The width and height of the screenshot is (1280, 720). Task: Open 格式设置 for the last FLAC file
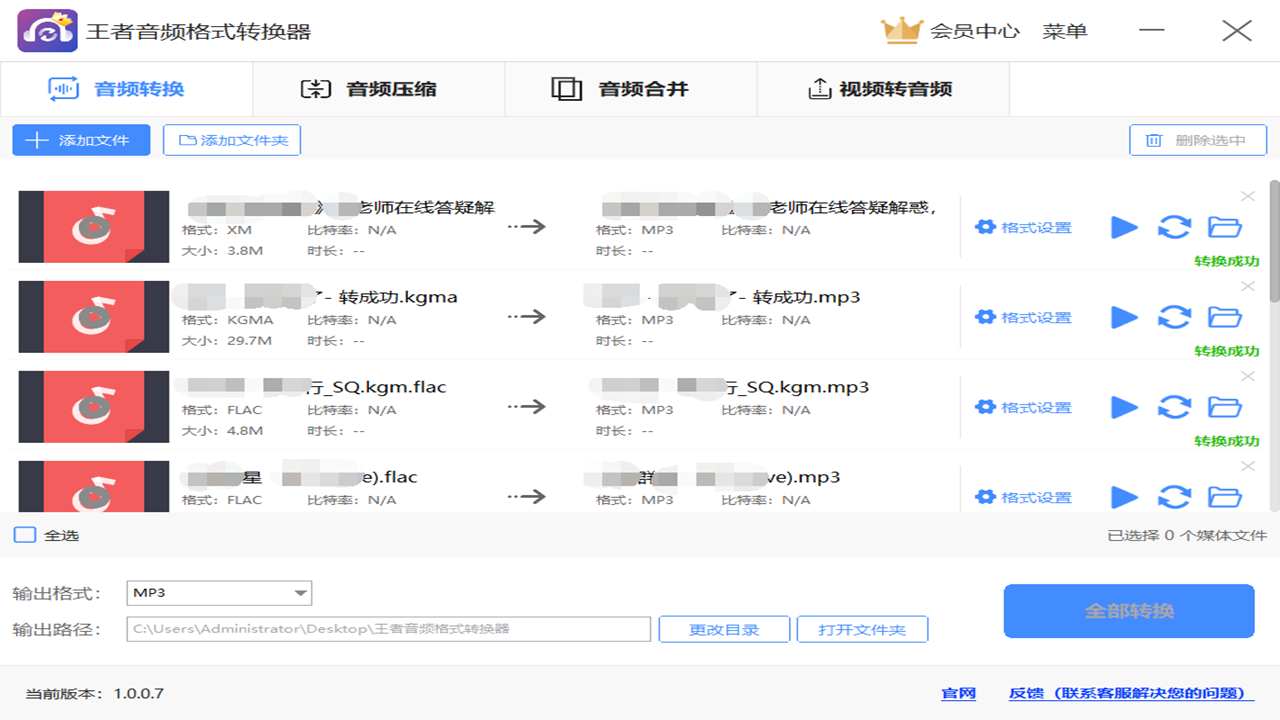(x=1023, y=497)
